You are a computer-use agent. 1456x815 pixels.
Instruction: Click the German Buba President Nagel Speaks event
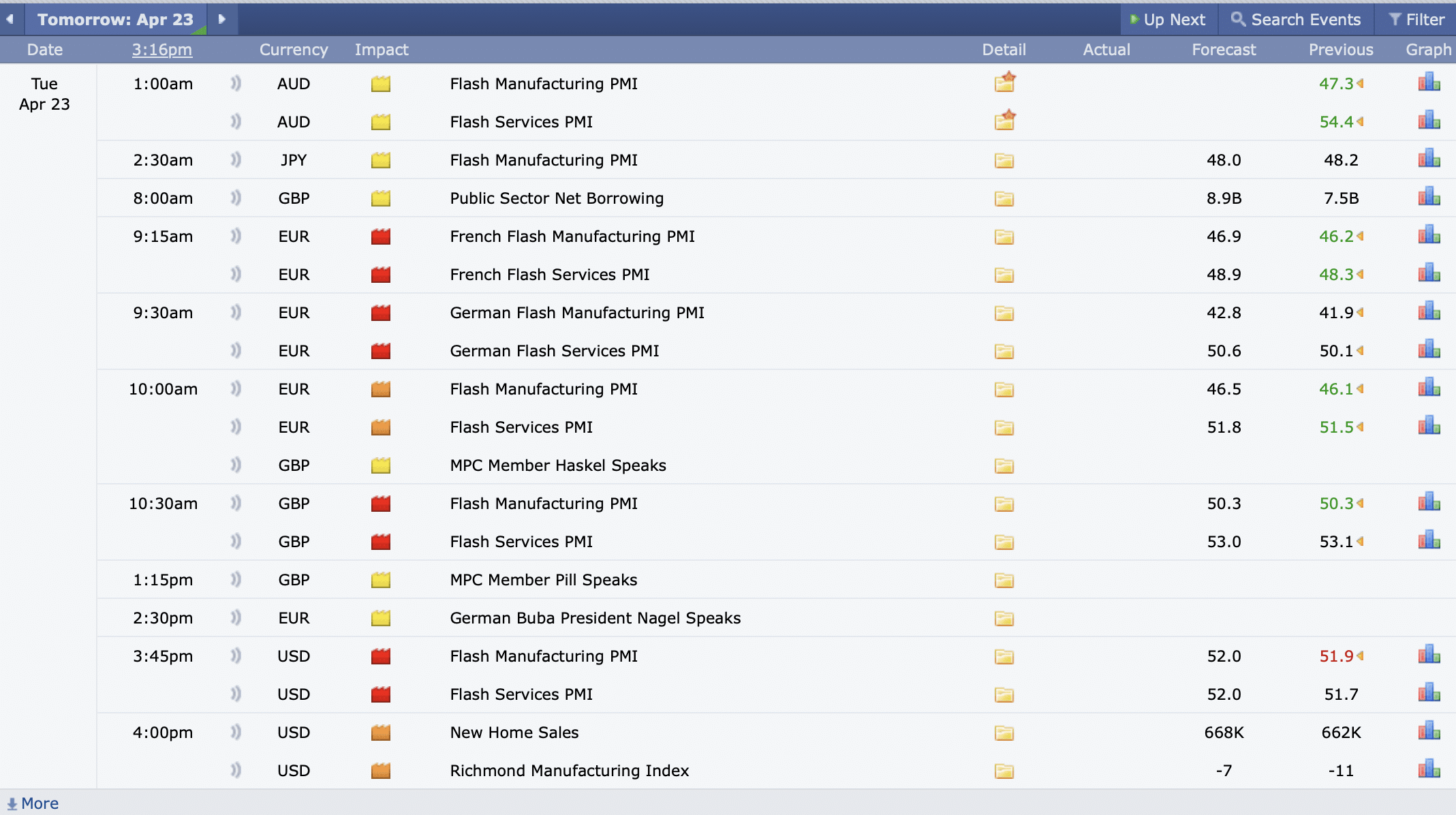coord(595,618)
